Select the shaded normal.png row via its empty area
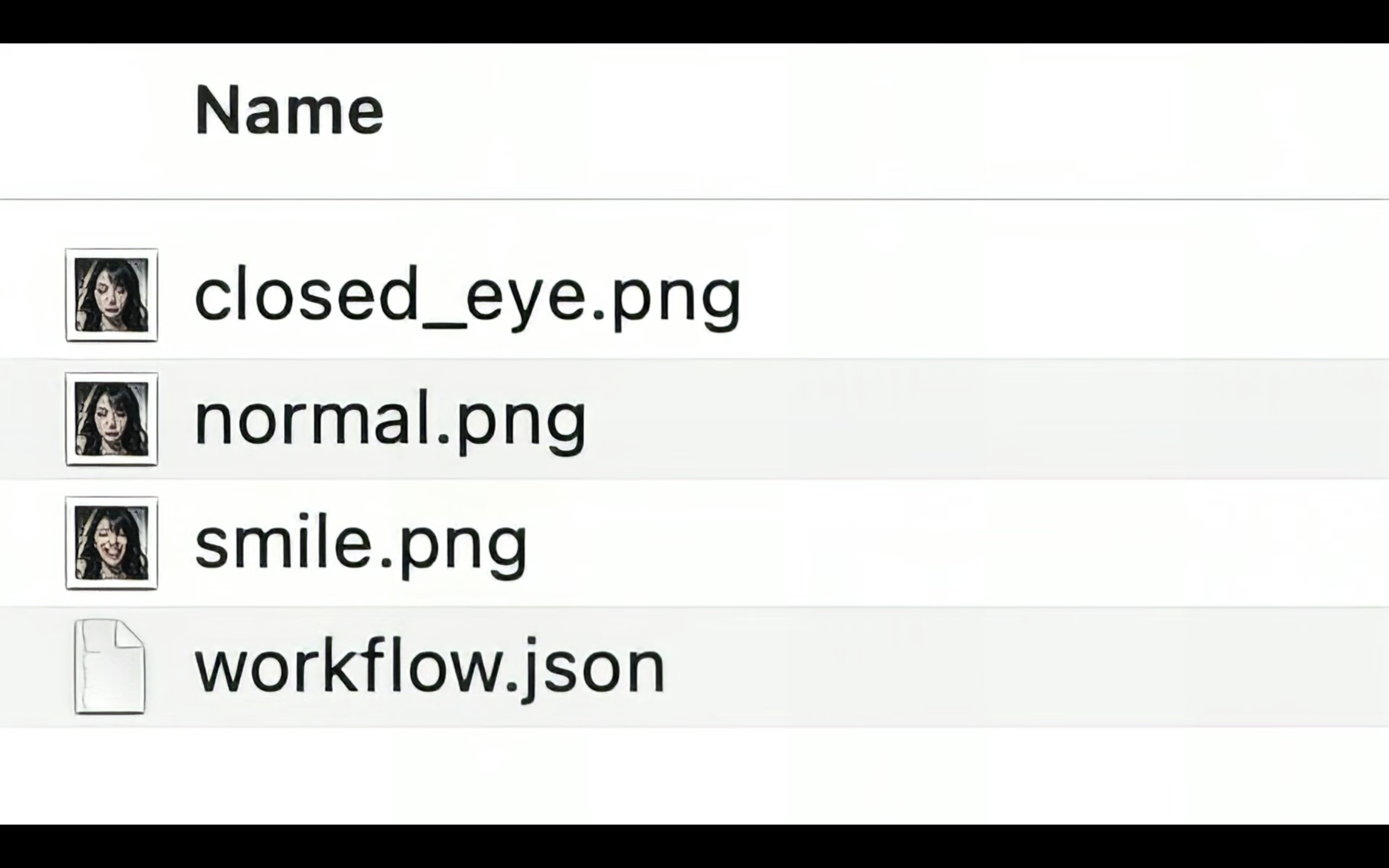 tap(987, 420)
